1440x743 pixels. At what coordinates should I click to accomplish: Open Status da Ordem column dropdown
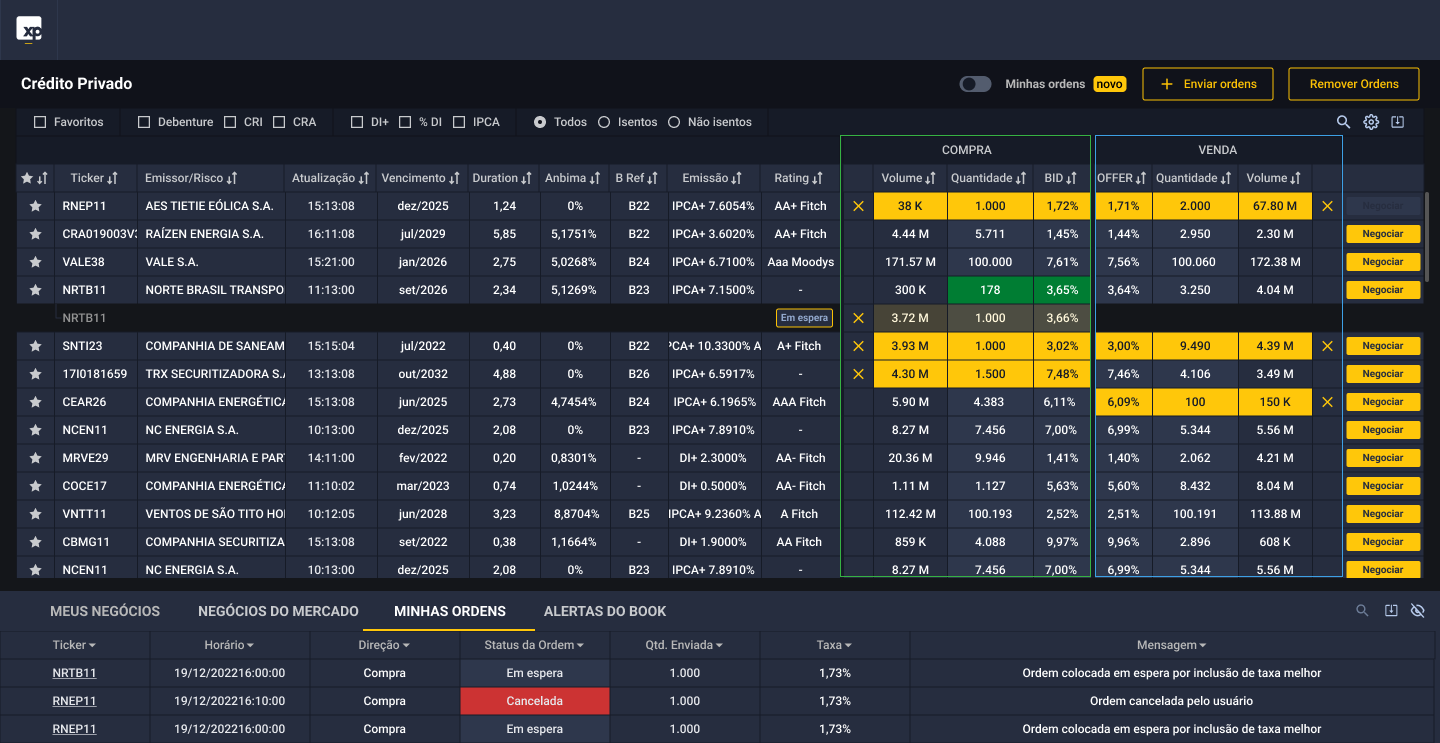point(534,646)
